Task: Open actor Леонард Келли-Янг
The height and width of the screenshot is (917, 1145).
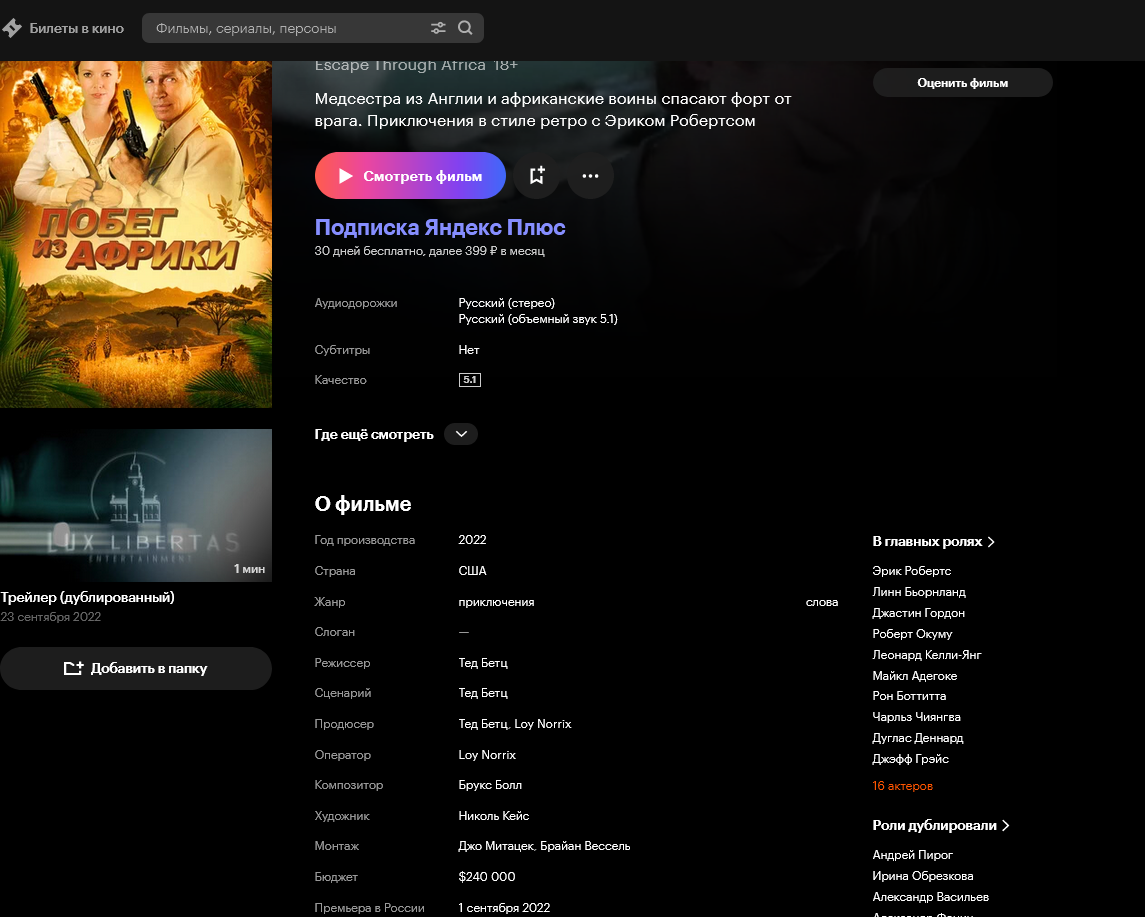Action: coord(927,654)
